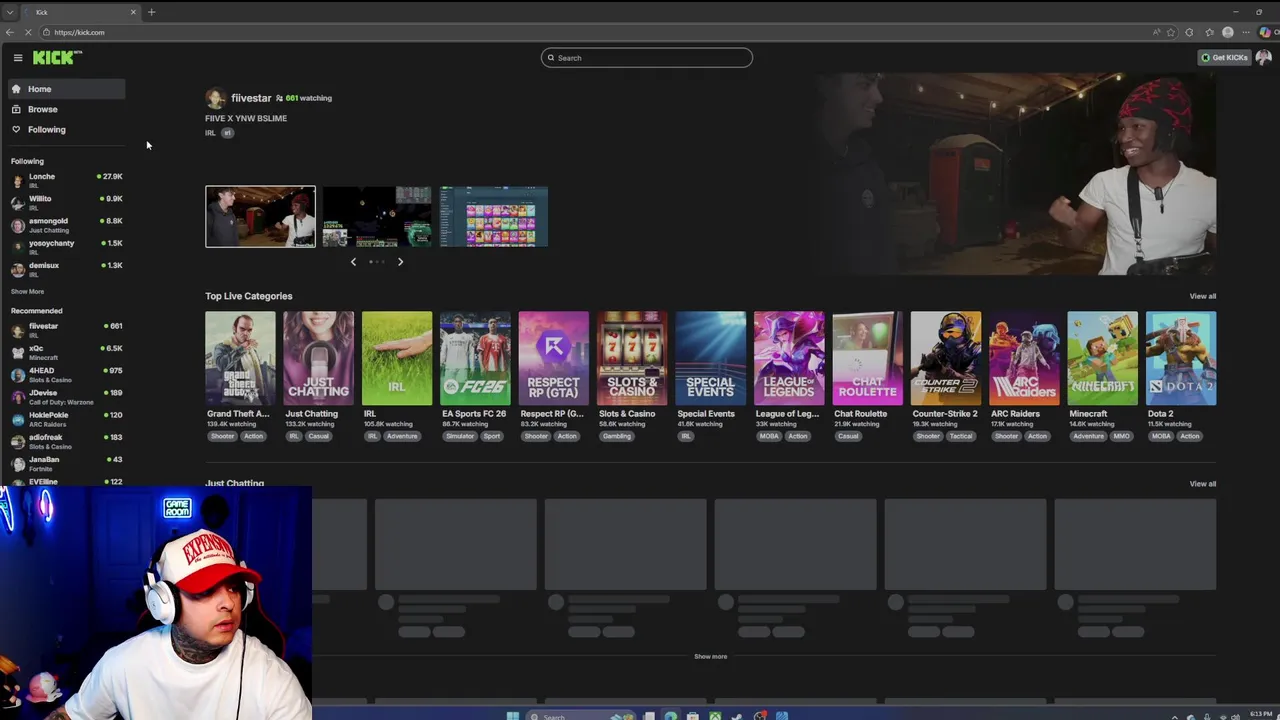This screenshot has height=720, width=1280.
Task: Open Lonche channel in Following list
Action: point(66,180)
